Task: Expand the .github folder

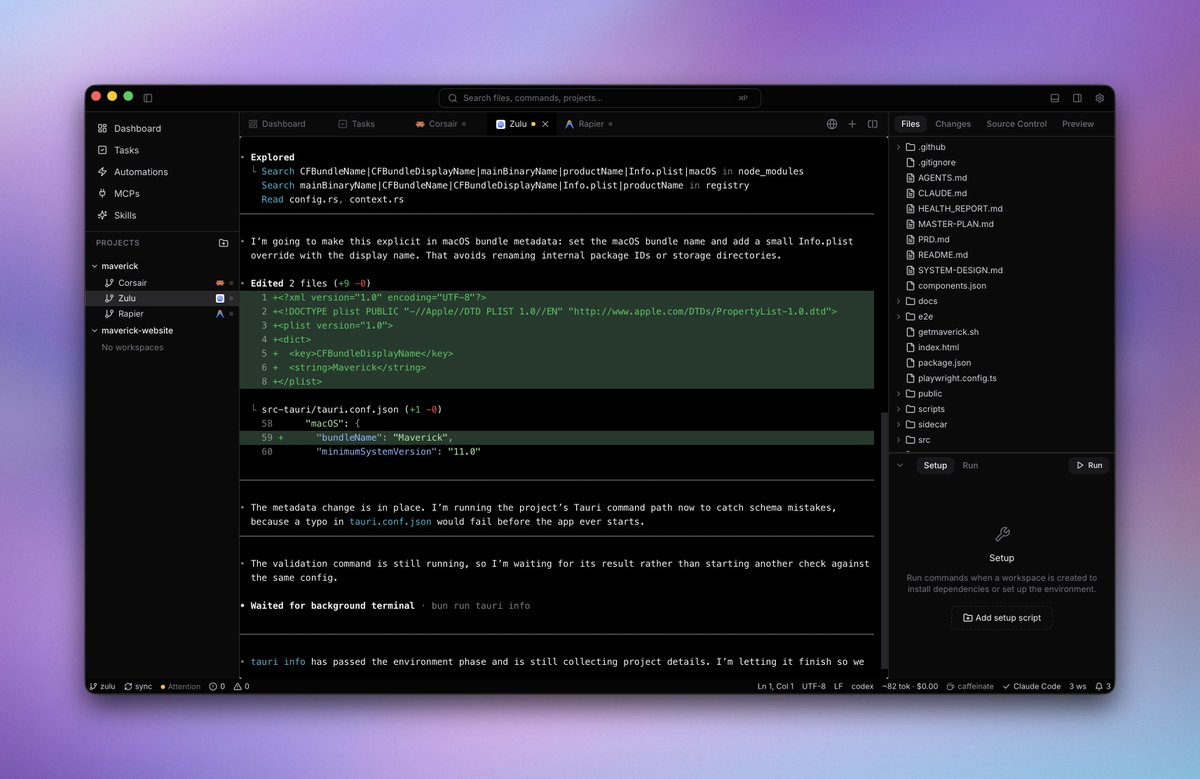Action: (898, 147)
